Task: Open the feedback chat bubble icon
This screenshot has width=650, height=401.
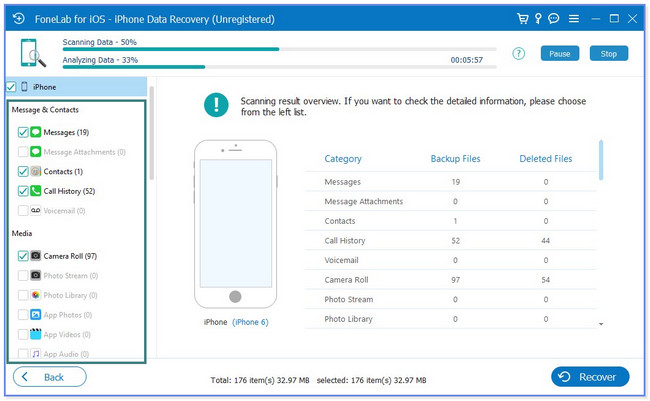Action: (x=553, y=19)
